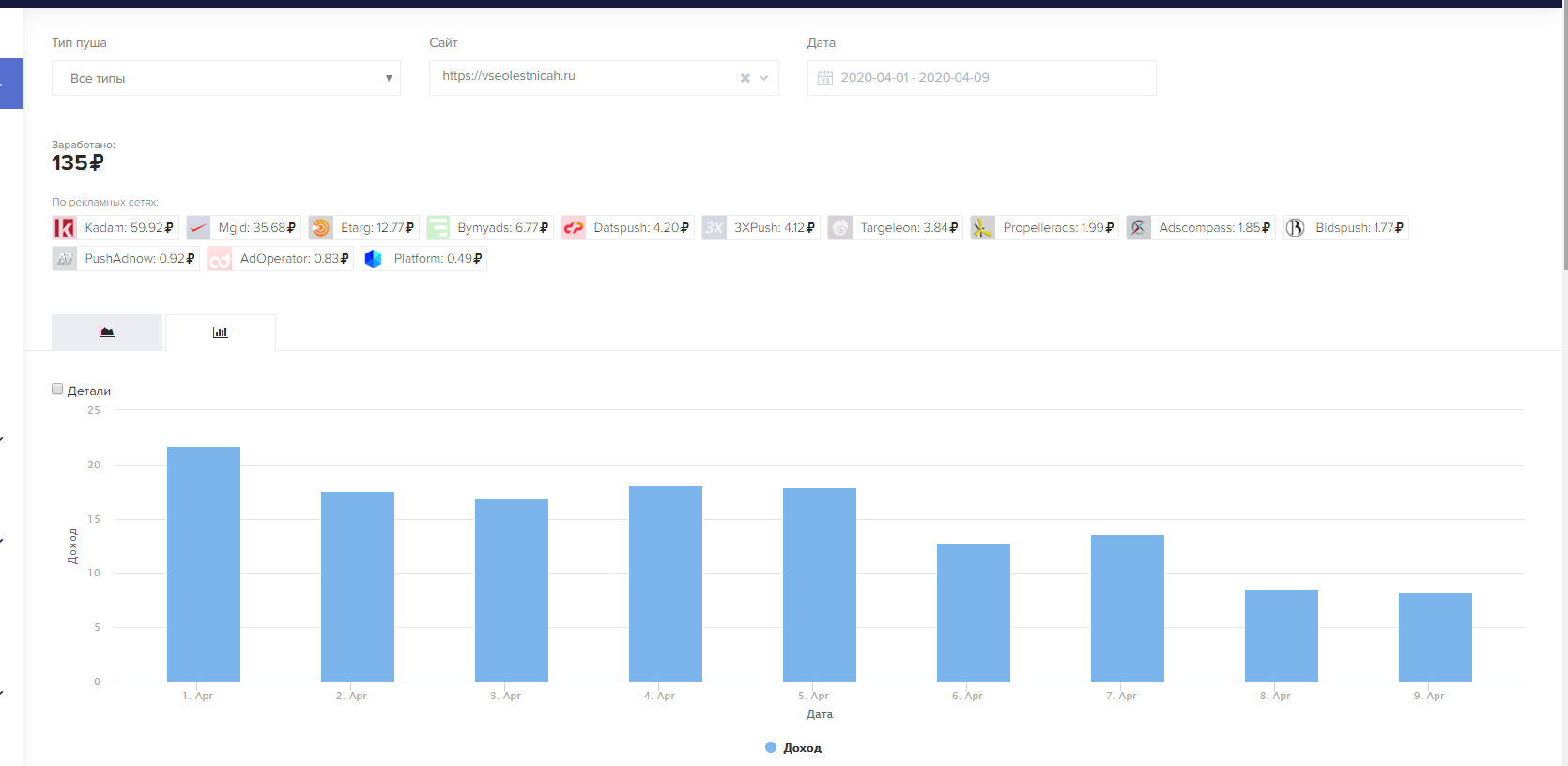Image resolution: width=1568 pixels, height=766 pixels.
Task: Click the 2. Apr revenue bar
Action: (358, 587)
